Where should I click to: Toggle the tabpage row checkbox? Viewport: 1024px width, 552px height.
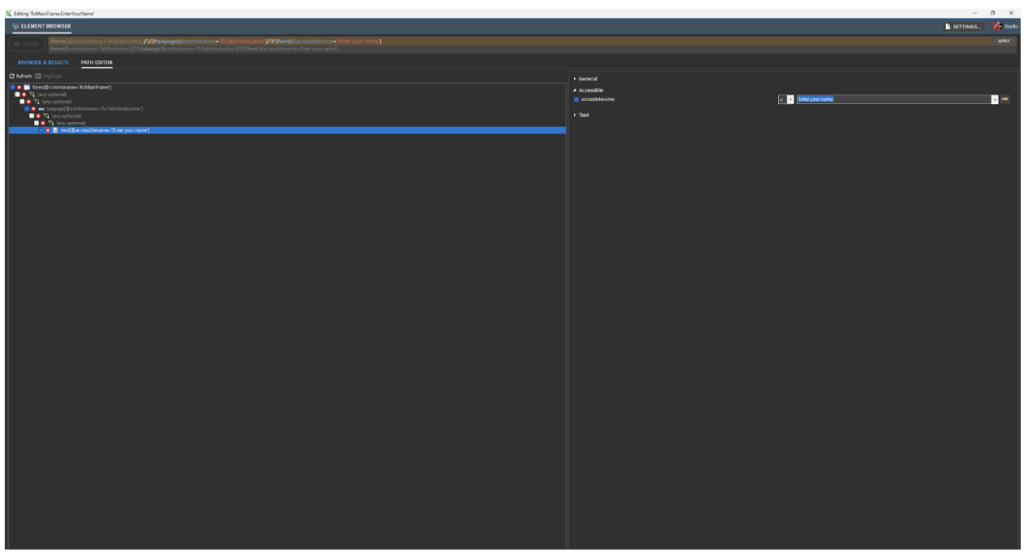[27, 109]
